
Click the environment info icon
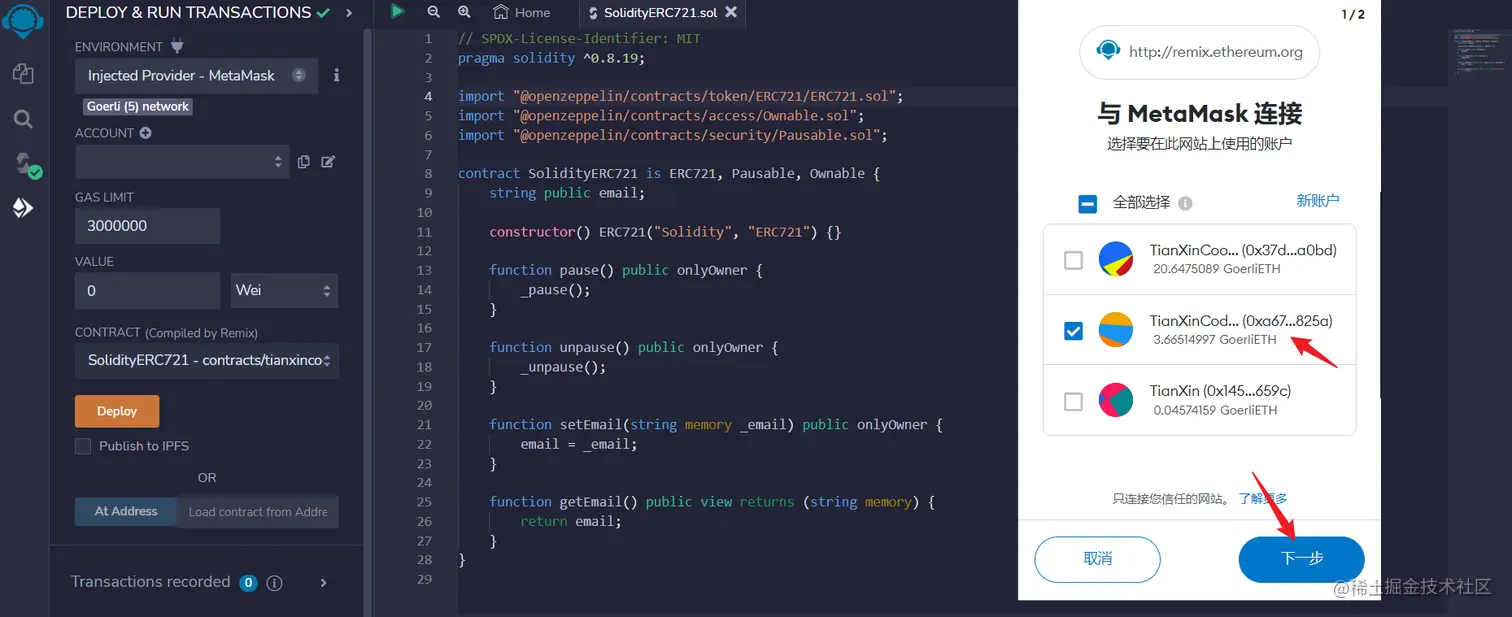click(337, 75)
